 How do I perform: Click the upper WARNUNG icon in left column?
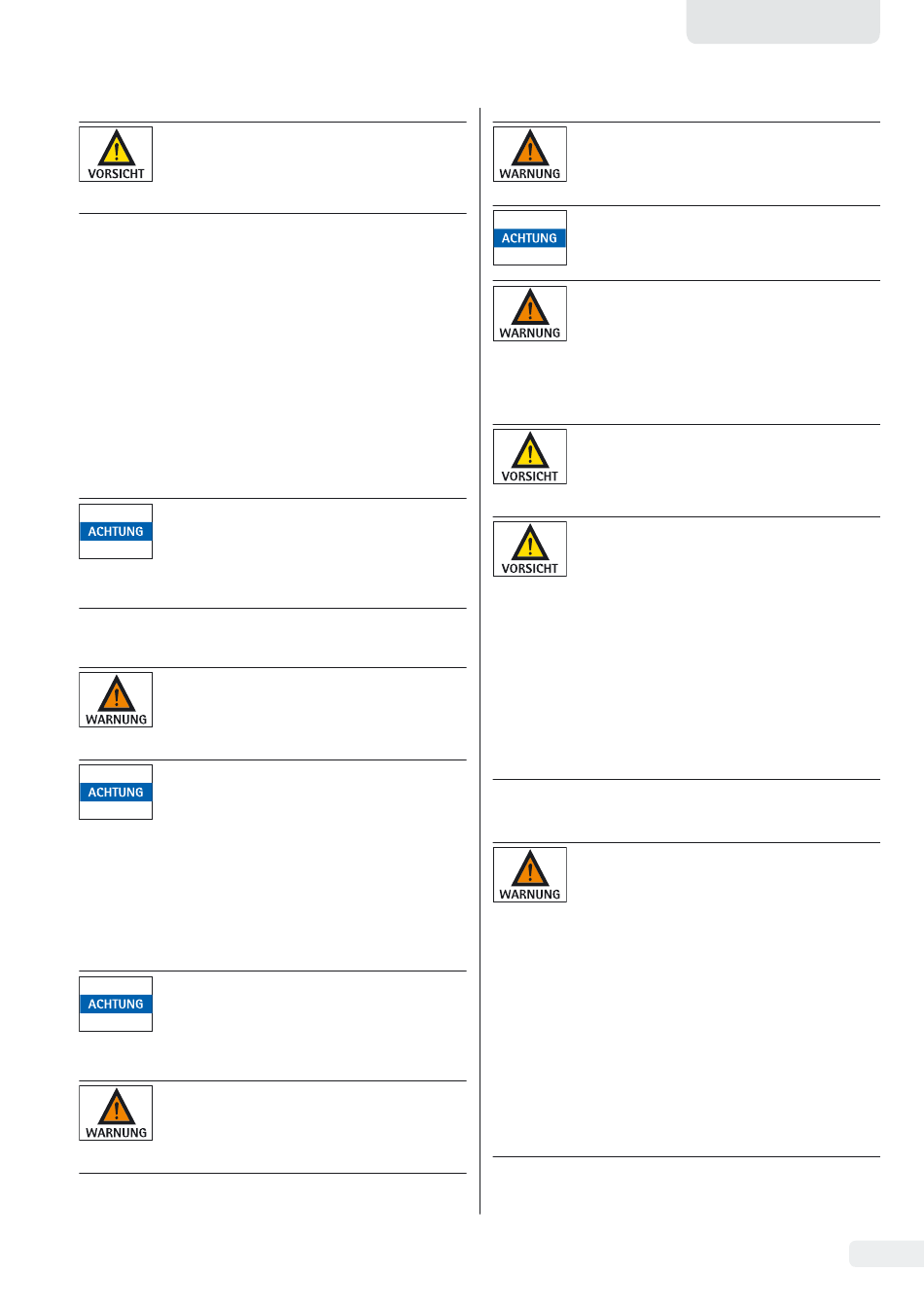(116, 699)
